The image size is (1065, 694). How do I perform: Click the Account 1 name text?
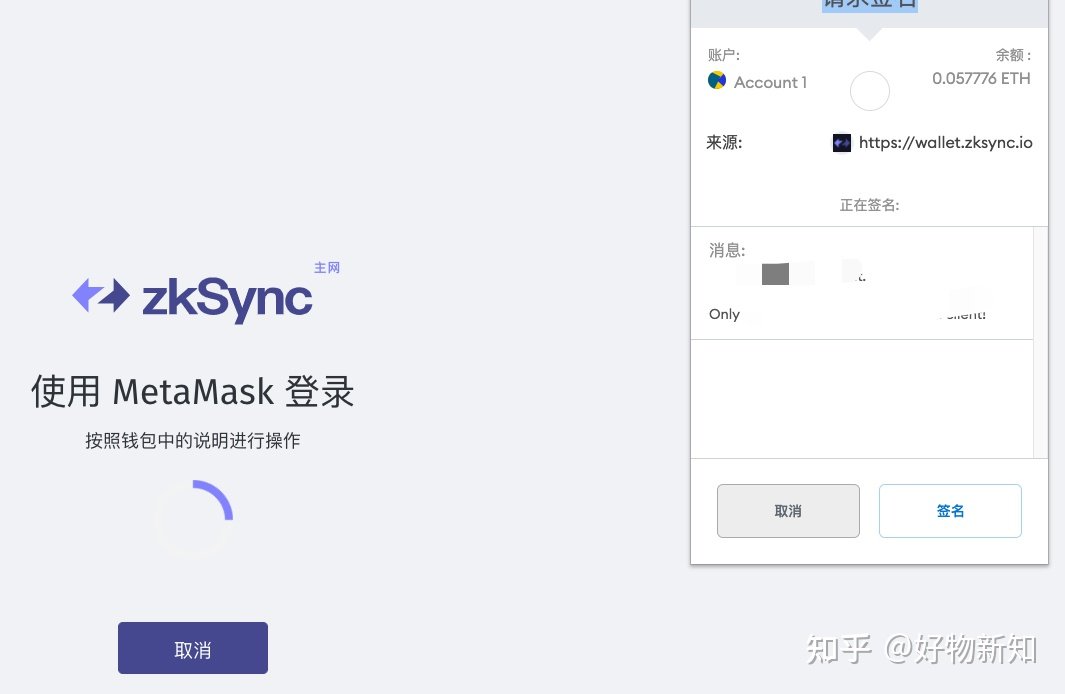[x=770, y=82]
